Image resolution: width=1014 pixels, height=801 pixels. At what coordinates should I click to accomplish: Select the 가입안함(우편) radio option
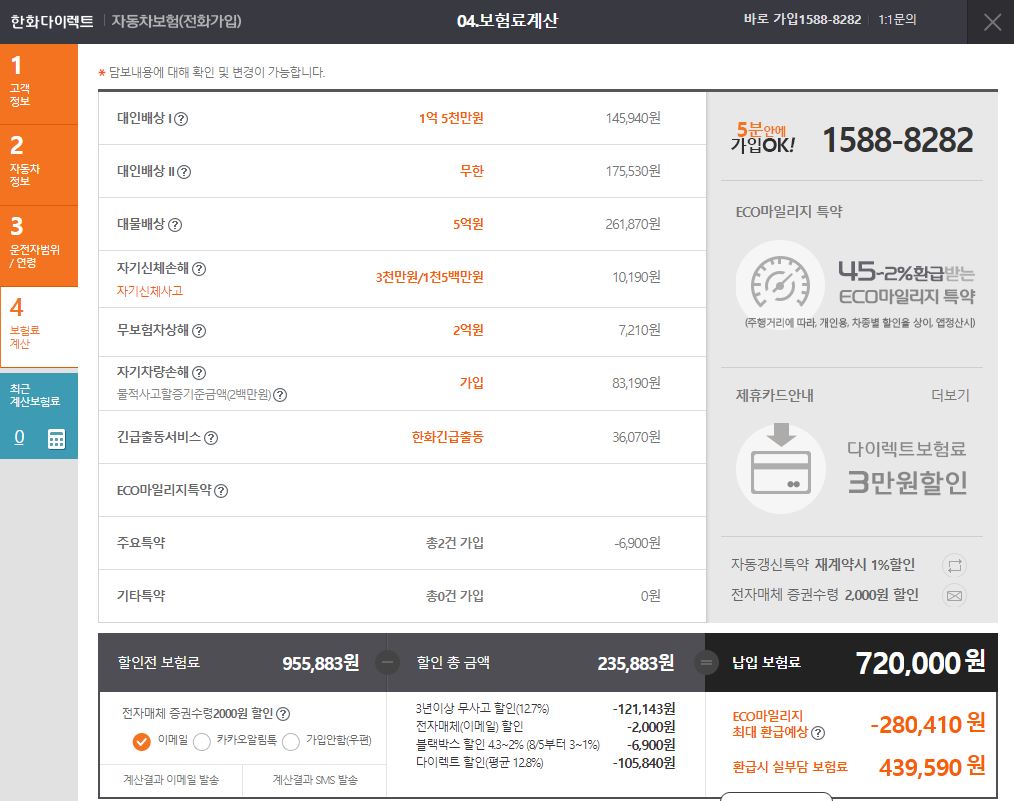(291, 742)
